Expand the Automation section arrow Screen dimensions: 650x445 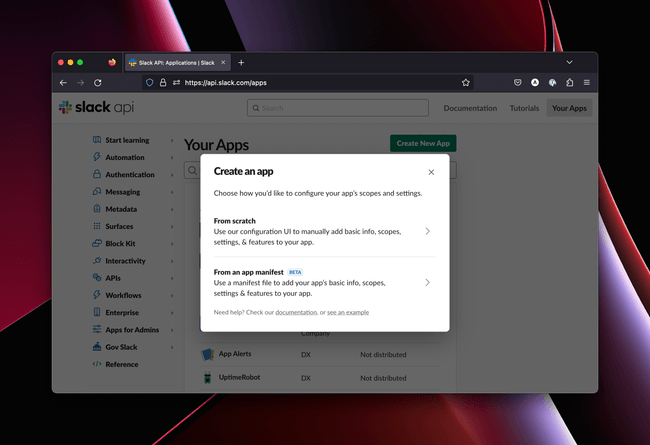pyautogui.click(x=172, y=158)
